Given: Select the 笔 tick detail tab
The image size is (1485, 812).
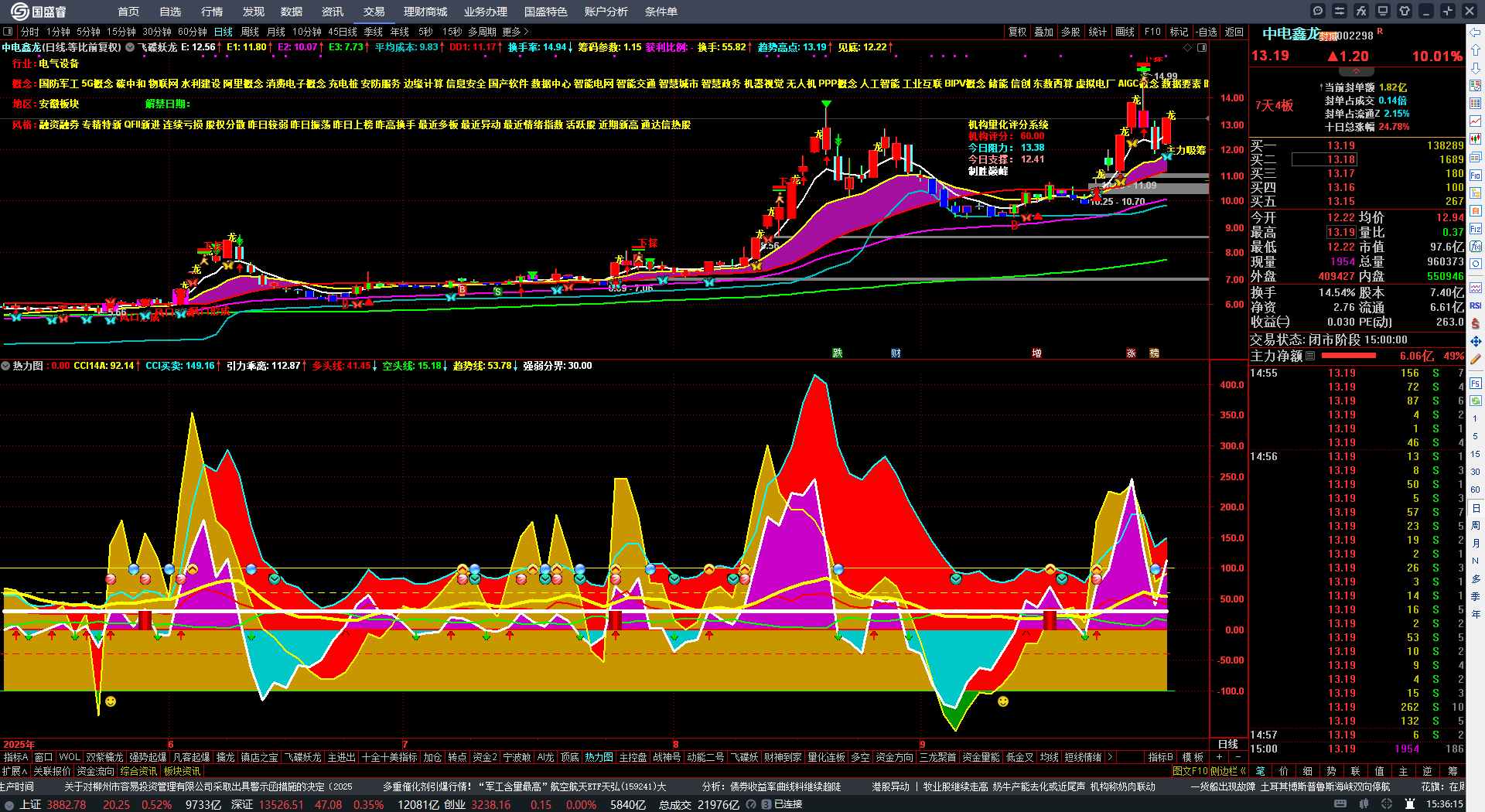Looking at the screenshot, I should pos(1260,771).
